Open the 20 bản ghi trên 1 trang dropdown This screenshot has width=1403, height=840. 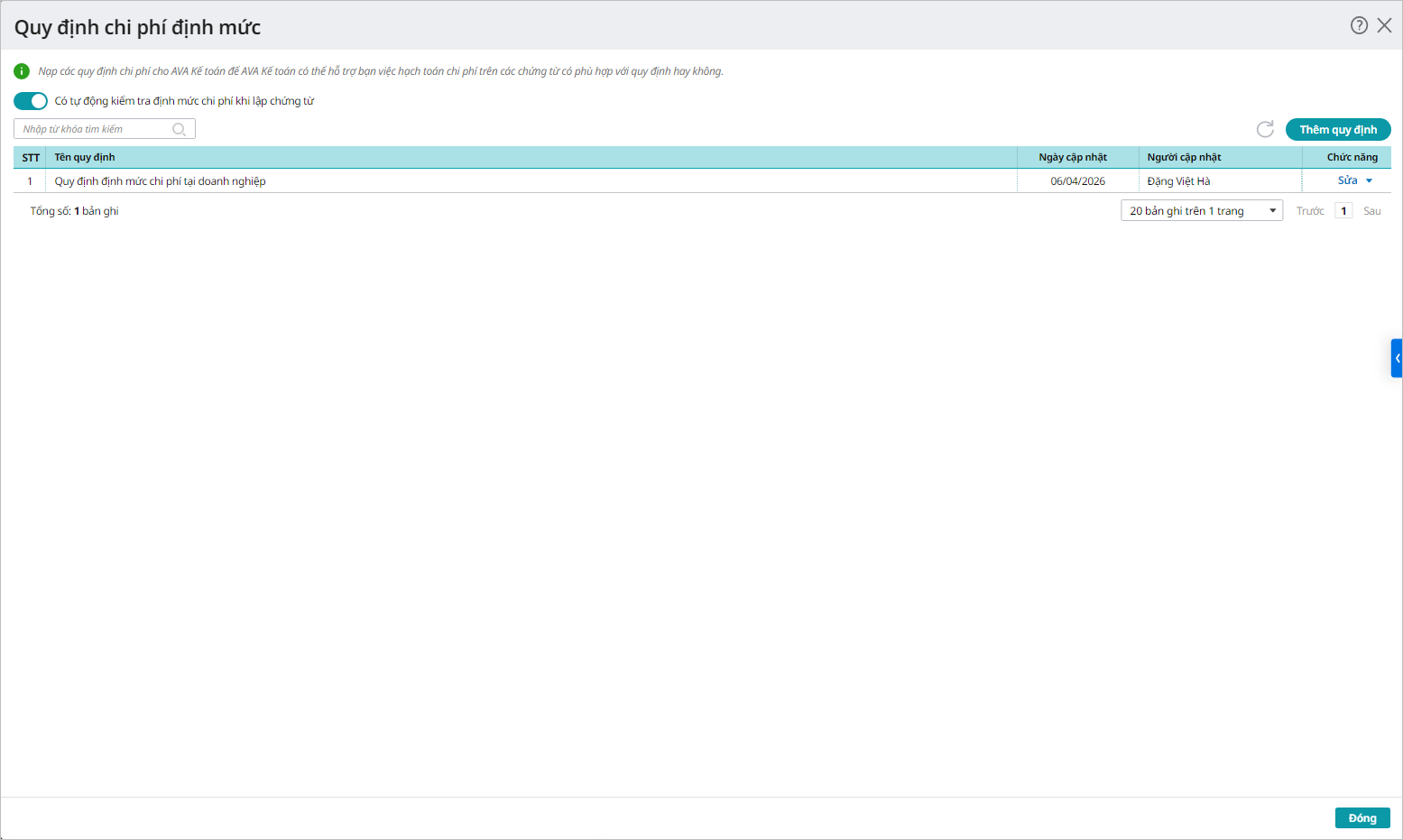click(1201, 211)
